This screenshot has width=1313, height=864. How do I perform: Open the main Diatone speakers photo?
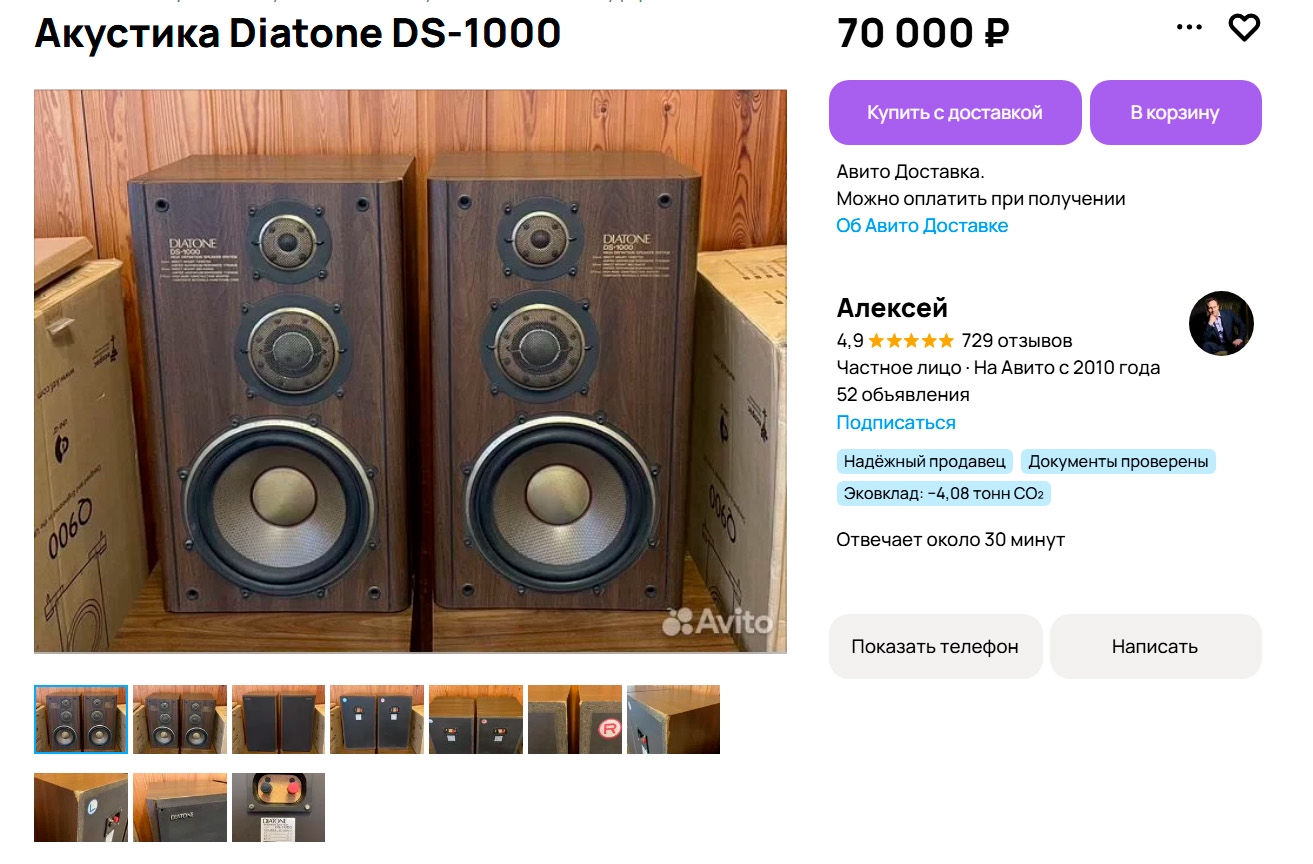click(x=410, y=371)
